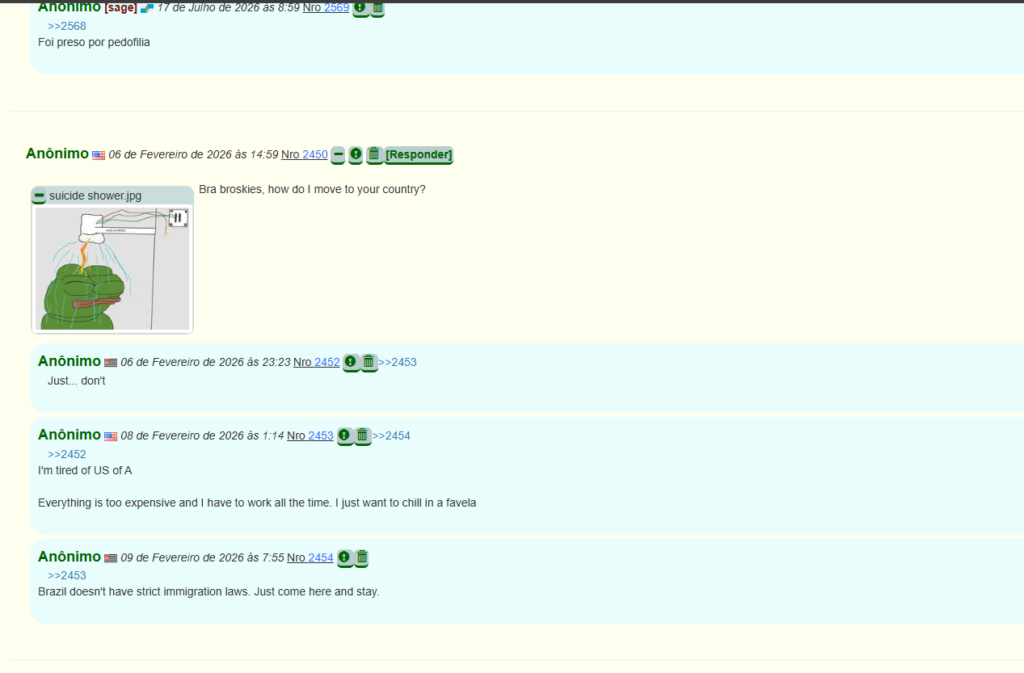Click the flag icon on post 2454
This screenshot has height=673, width=1024.
111,558
